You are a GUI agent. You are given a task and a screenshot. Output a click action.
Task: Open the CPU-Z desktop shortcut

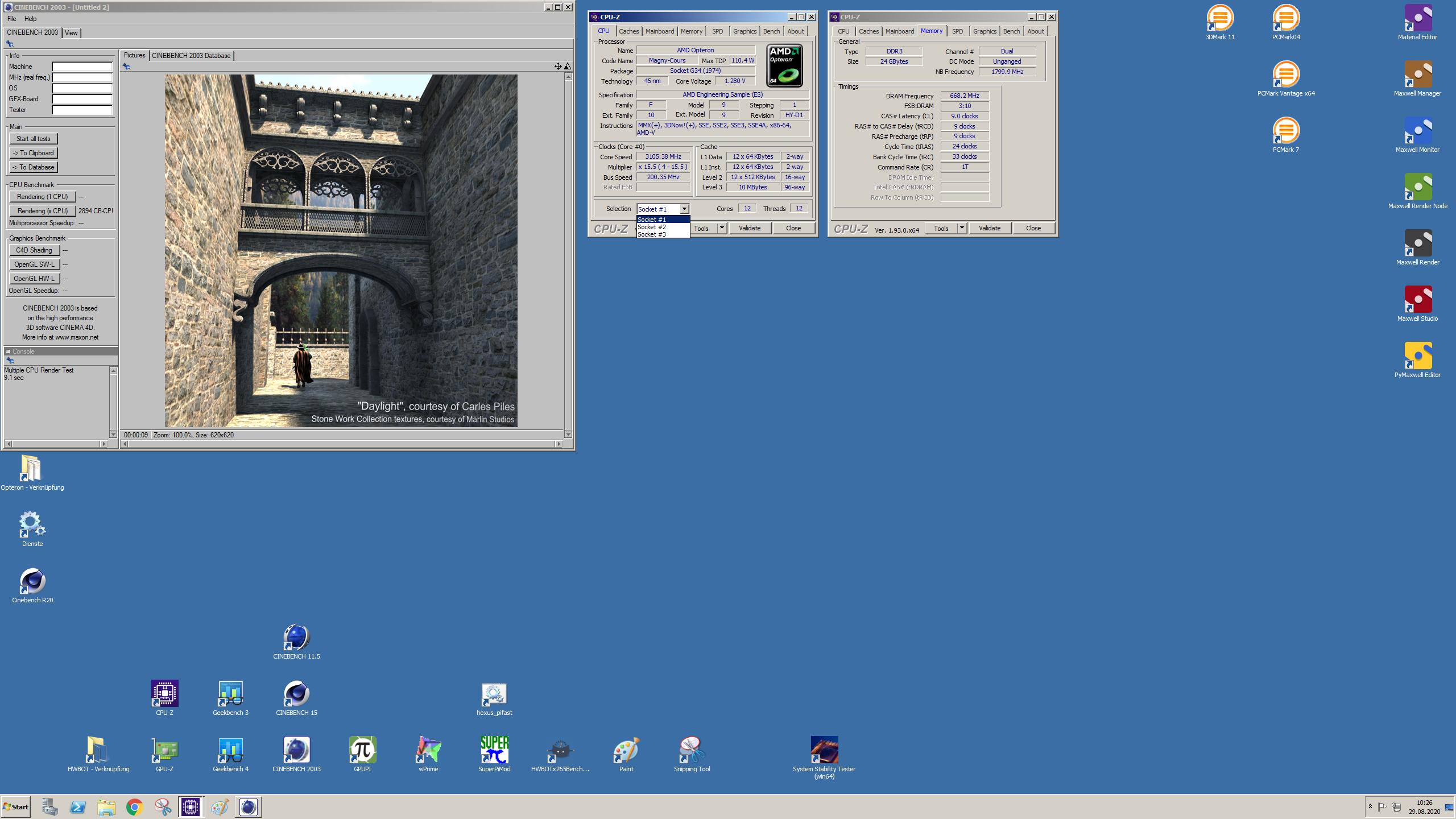[164, 698]
